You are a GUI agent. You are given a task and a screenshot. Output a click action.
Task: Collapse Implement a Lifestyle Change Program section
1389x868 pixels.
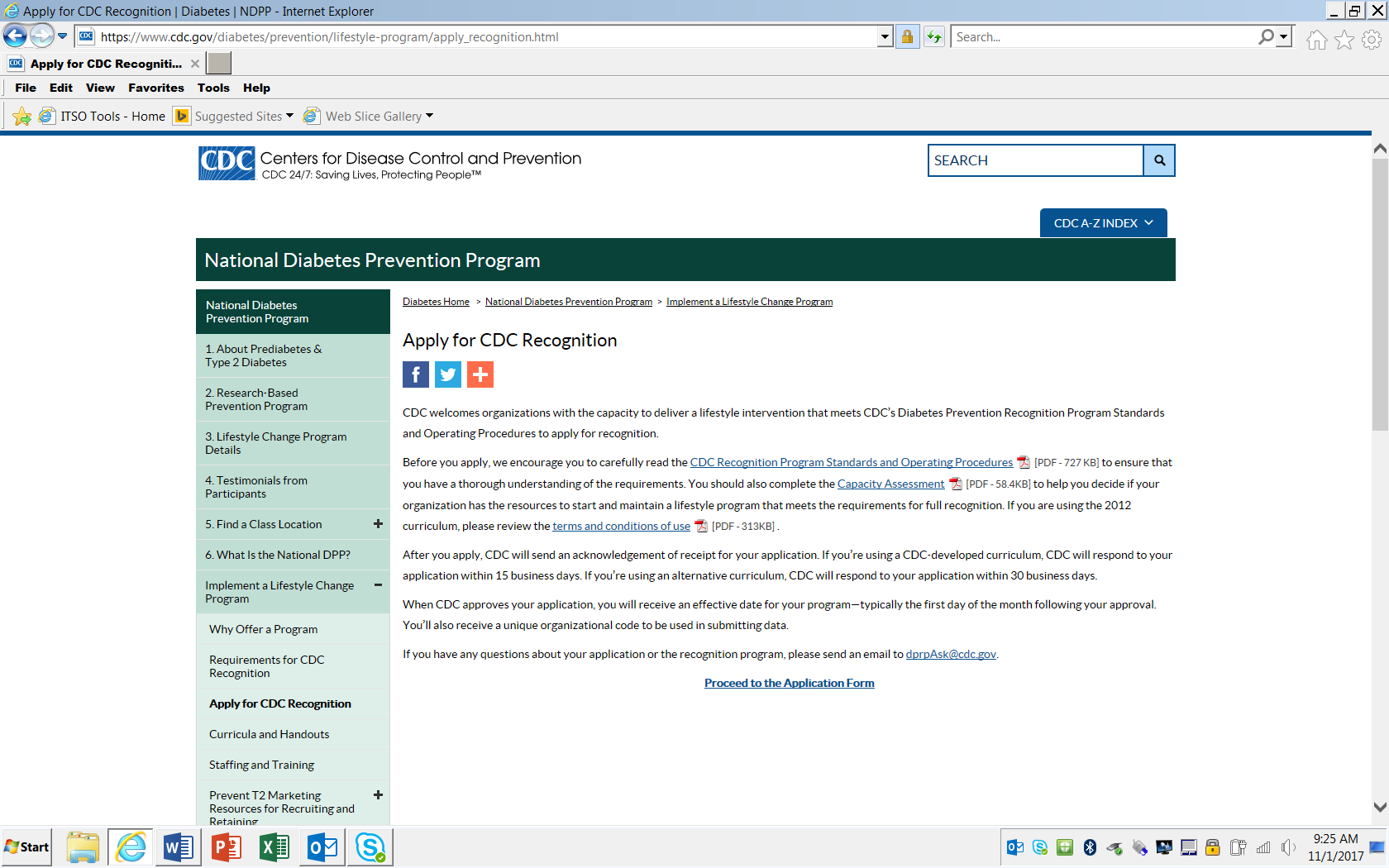tap(378, 585)
